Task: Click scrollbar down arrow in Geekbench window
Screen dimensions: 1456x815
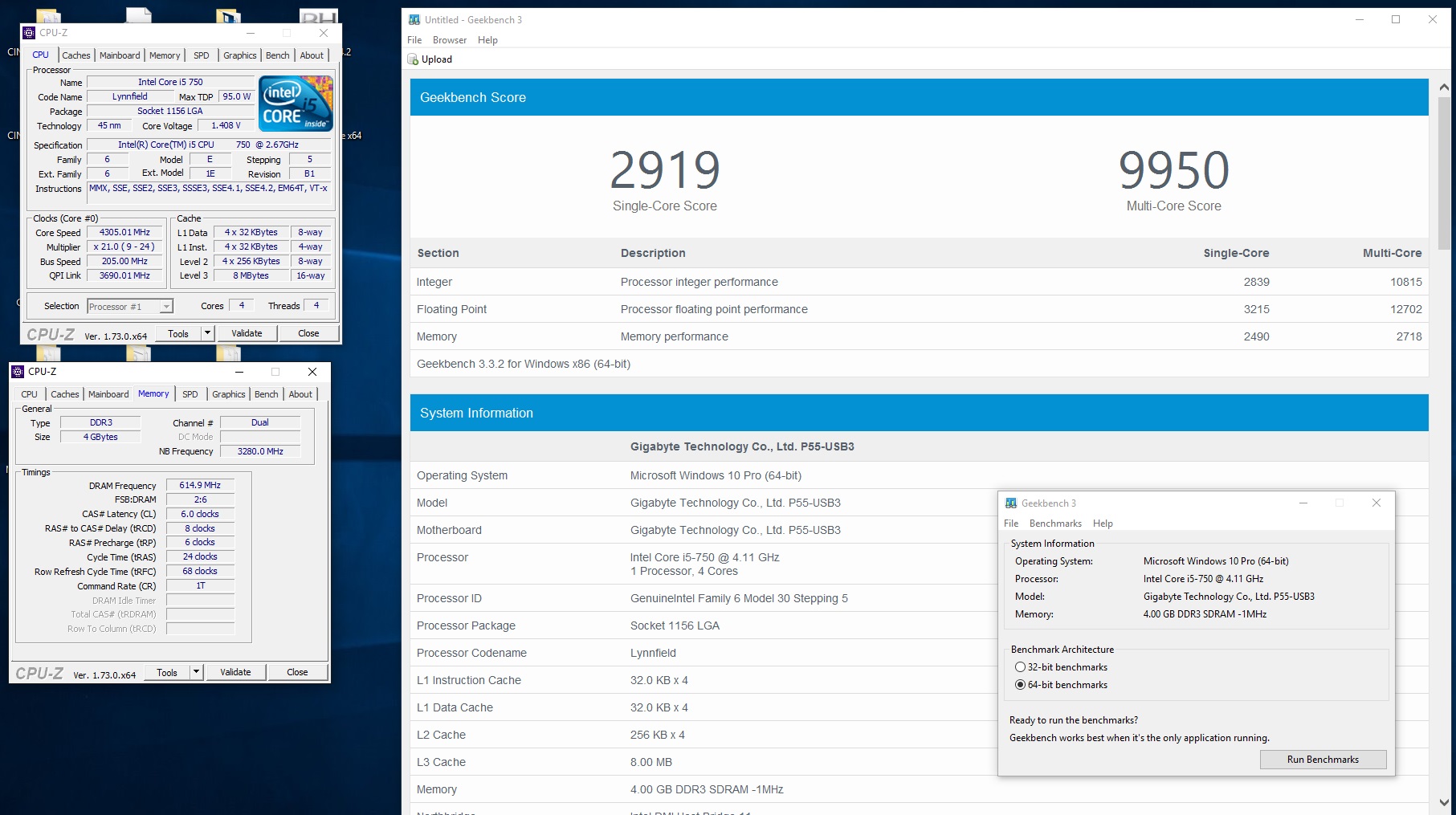Action: click(x=1444, y=802)
